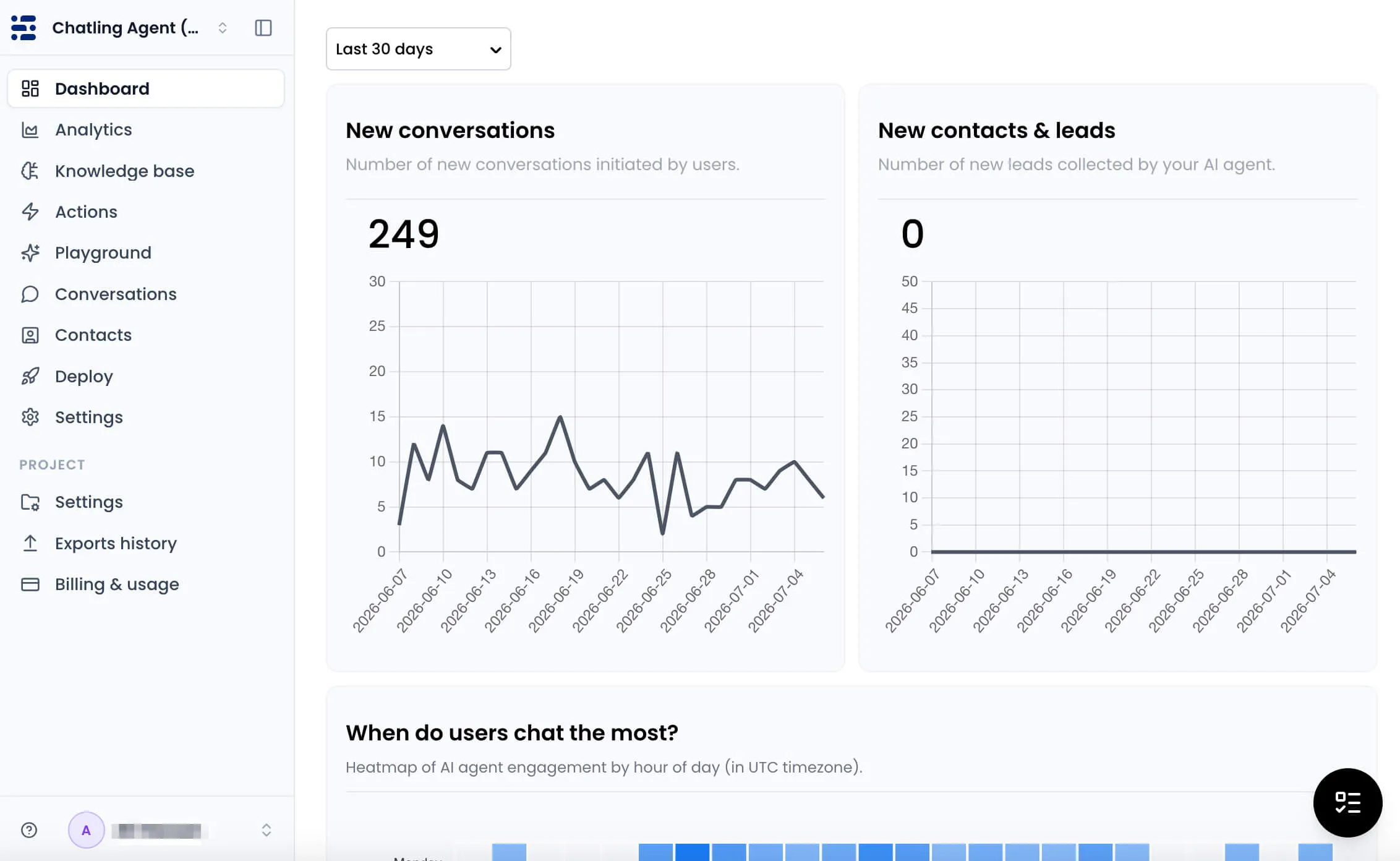Click the user avatar letter A
1400x861 pixels.
click(86, 830)
